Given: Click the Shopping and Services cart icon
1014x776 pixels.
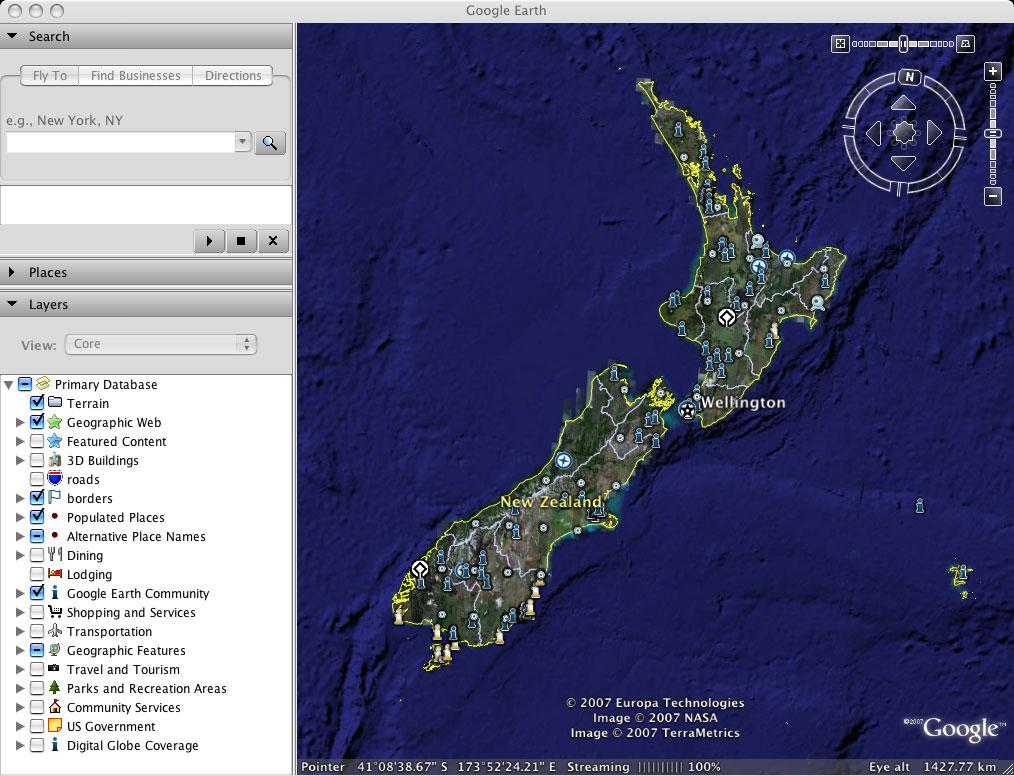Looking at the screenshot, I should coord(55,612).
